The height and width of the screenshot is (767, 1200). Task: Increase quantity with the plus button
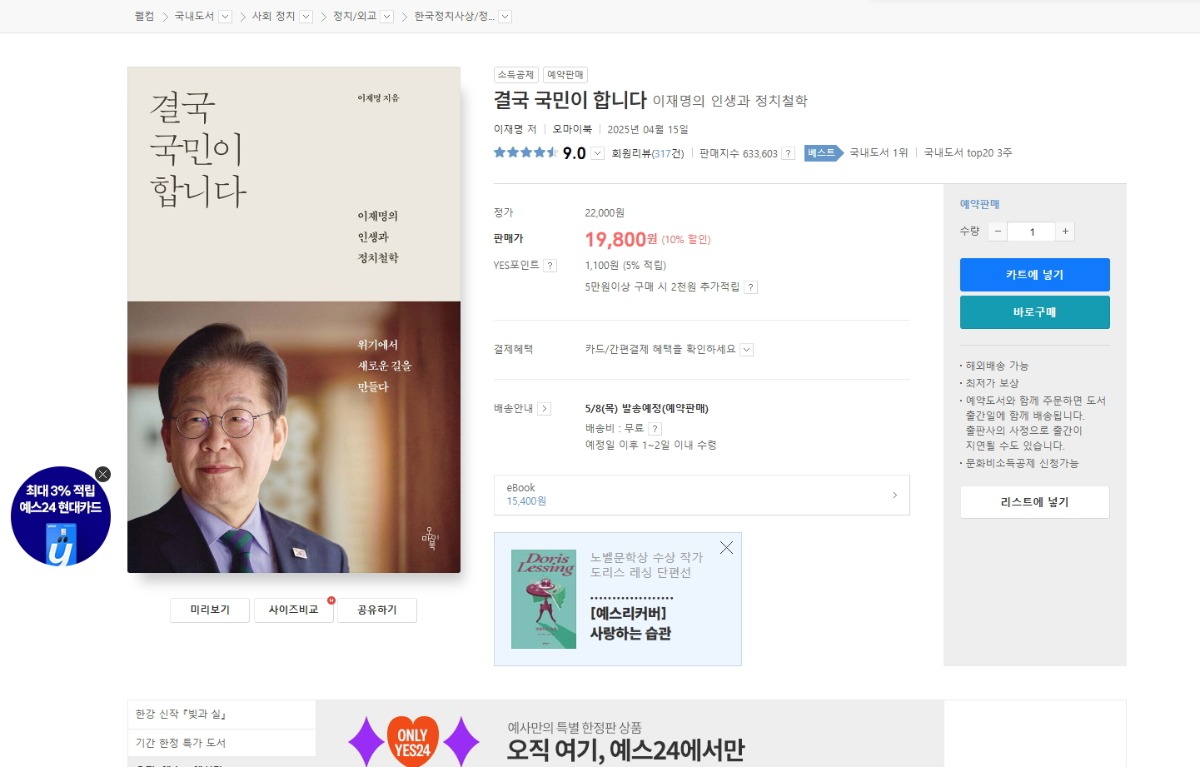1065,232
